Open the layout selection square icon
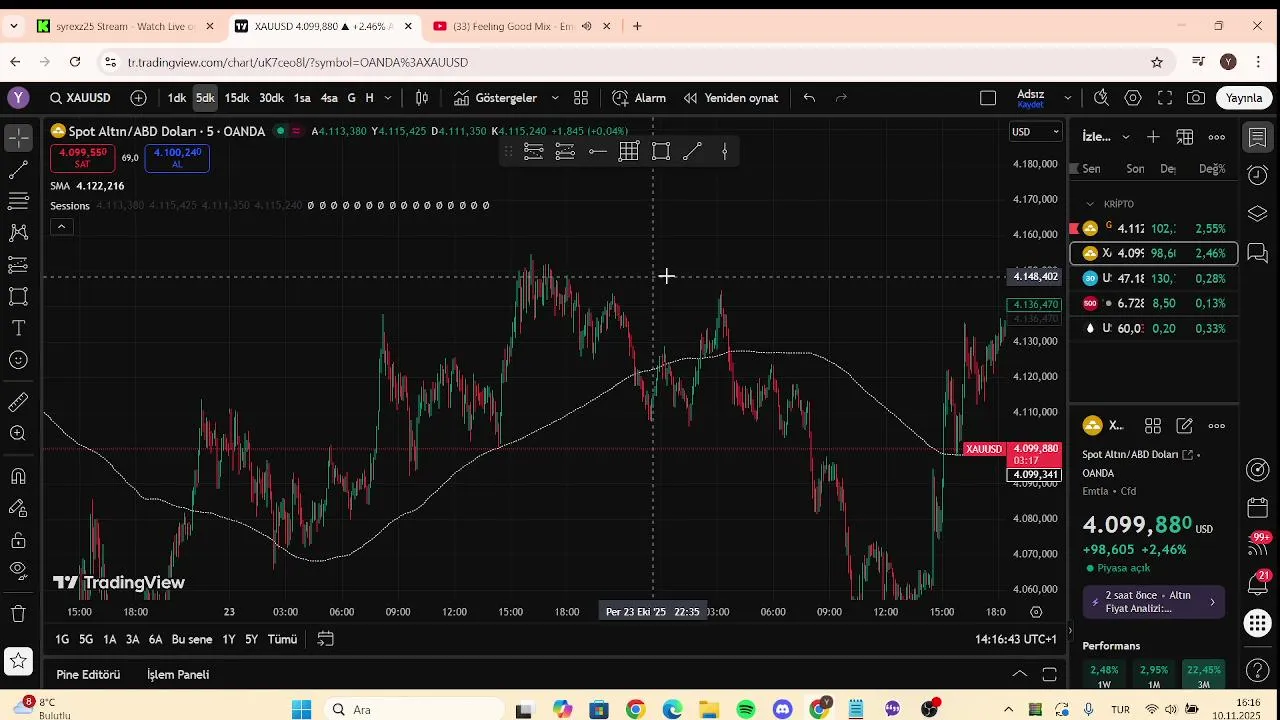This screenshot has height=720, width=1280. click(988, 98)
